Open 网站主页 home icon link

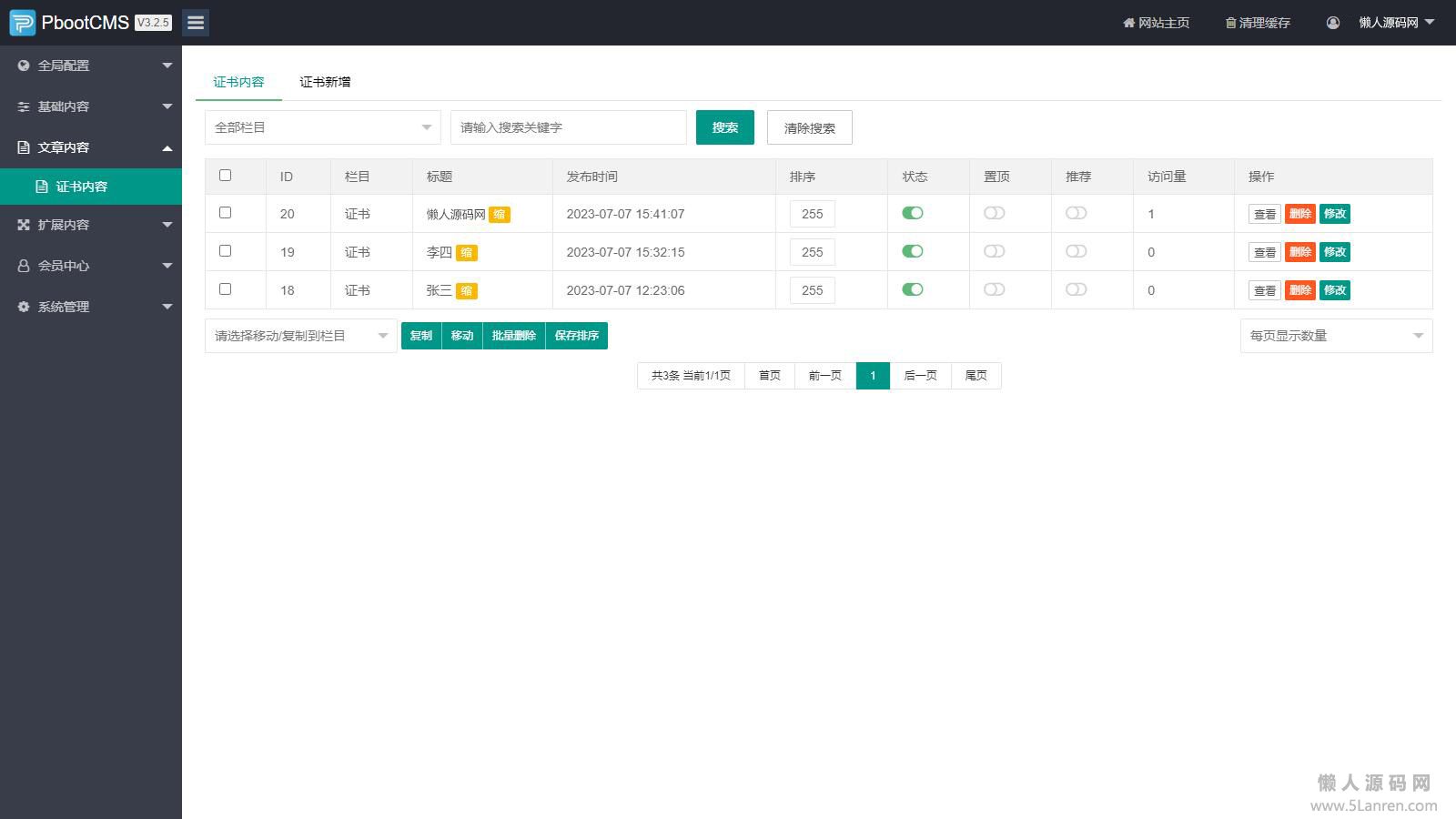tap(1156, 23)
